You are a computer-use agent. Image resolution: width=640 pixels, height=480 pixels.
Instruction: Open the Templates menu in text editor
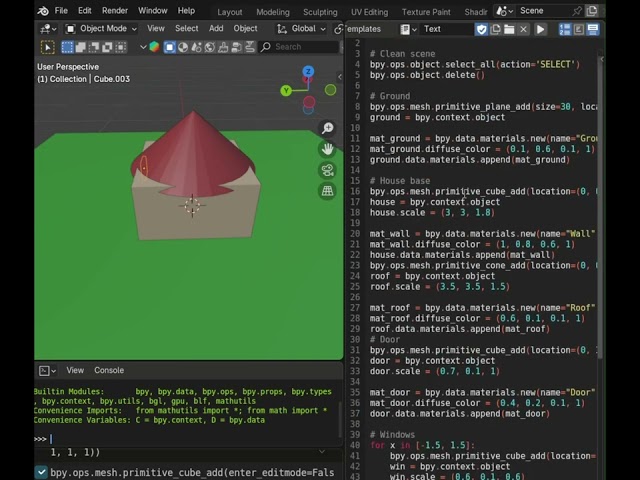[363, 29]
